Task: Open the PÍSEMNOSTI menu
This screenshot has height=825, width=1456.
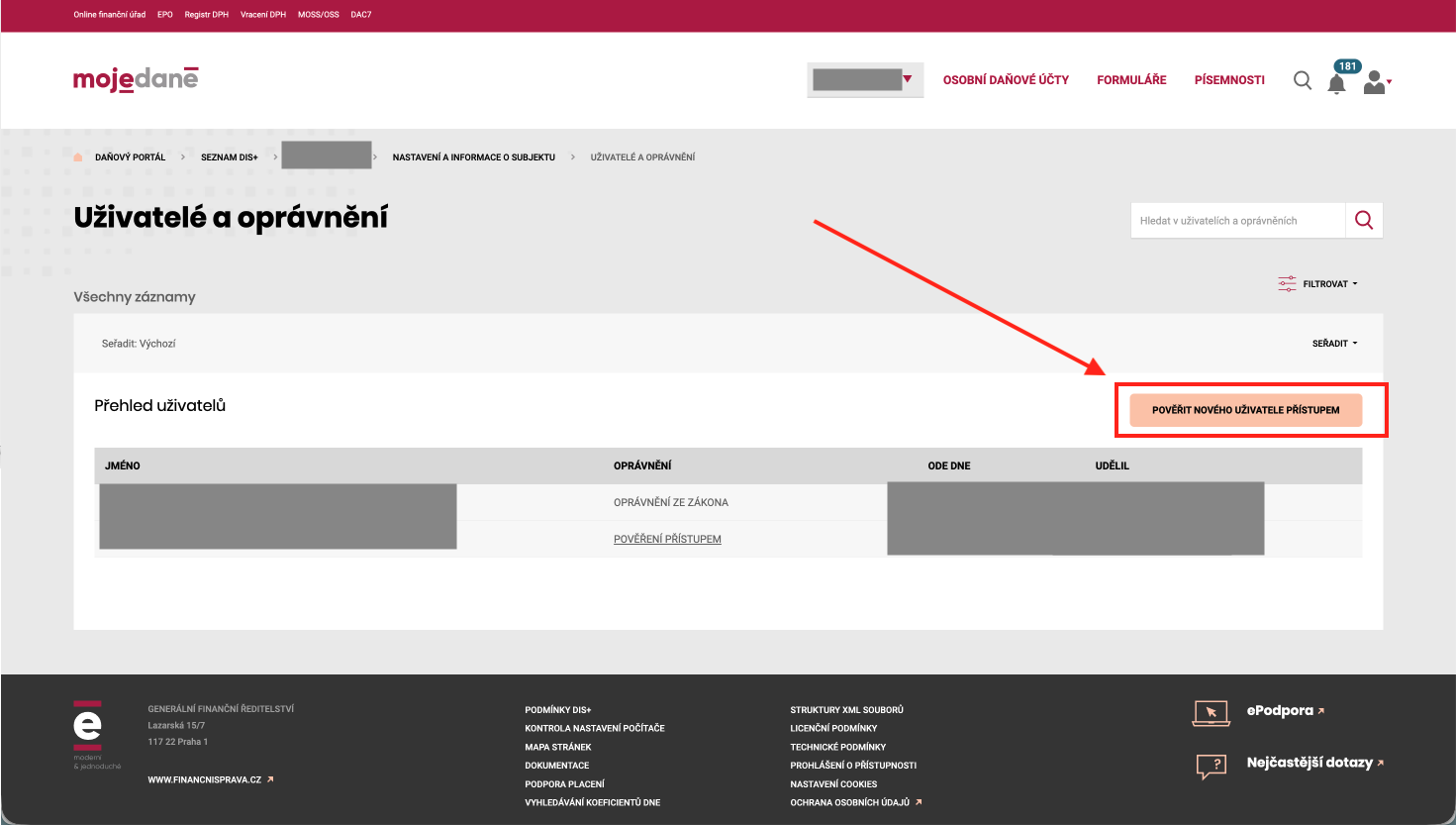Action: coord(1229,80)
